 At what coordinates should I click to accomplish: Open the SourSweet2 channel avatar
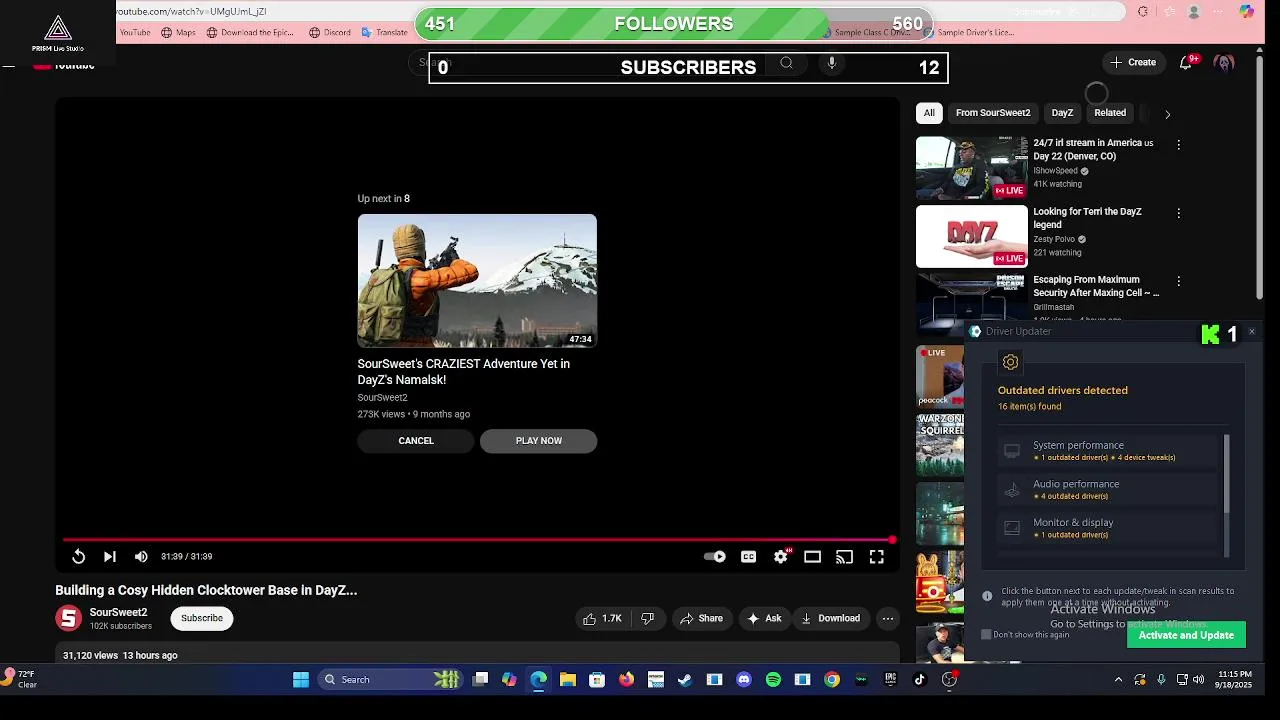[x=68, y=618]
